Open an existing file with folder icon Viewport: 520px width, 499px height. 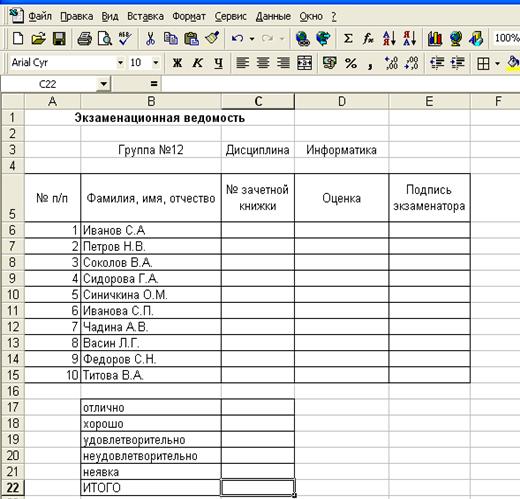tap(38, 38)
